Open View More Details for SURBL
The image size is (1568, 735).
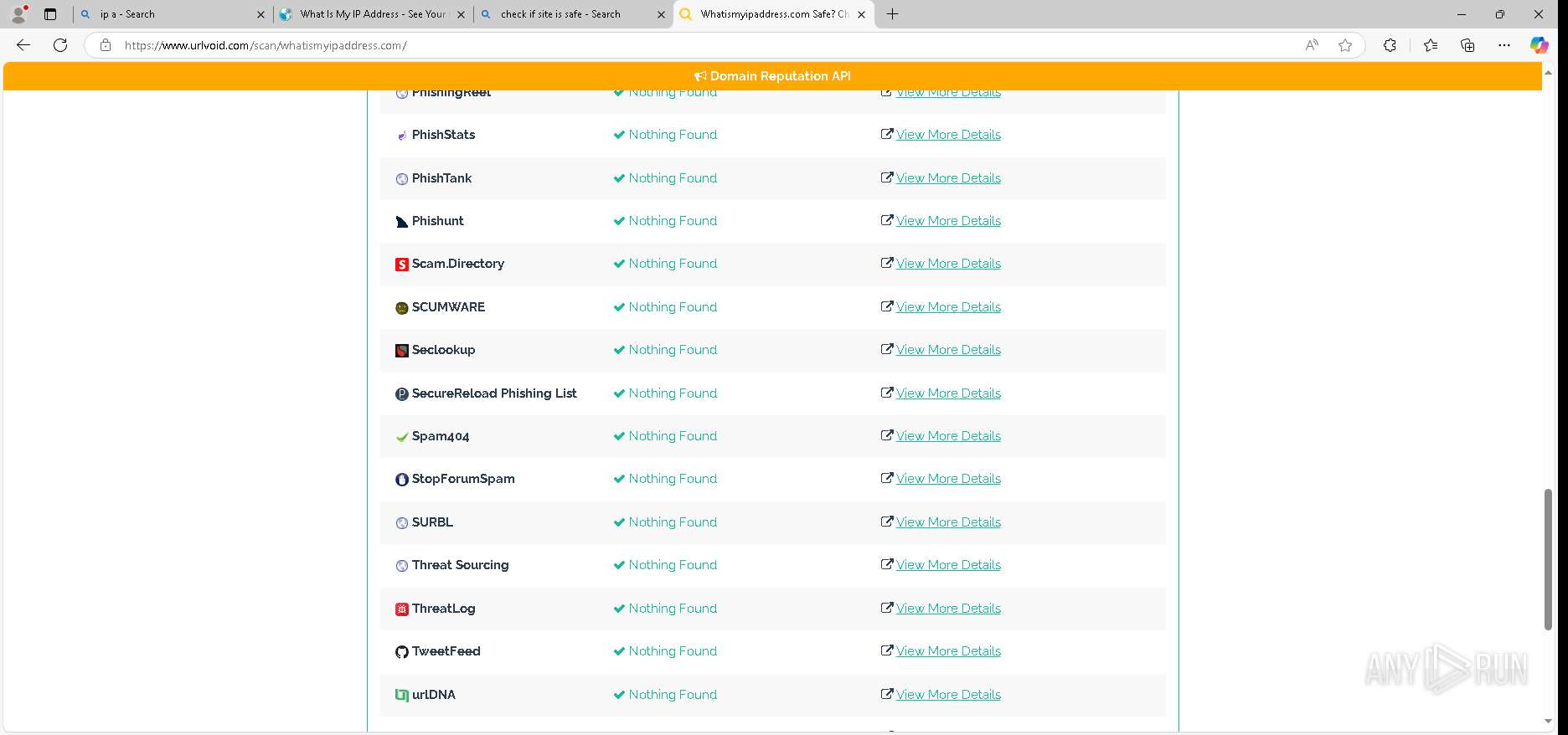[948, 522]
